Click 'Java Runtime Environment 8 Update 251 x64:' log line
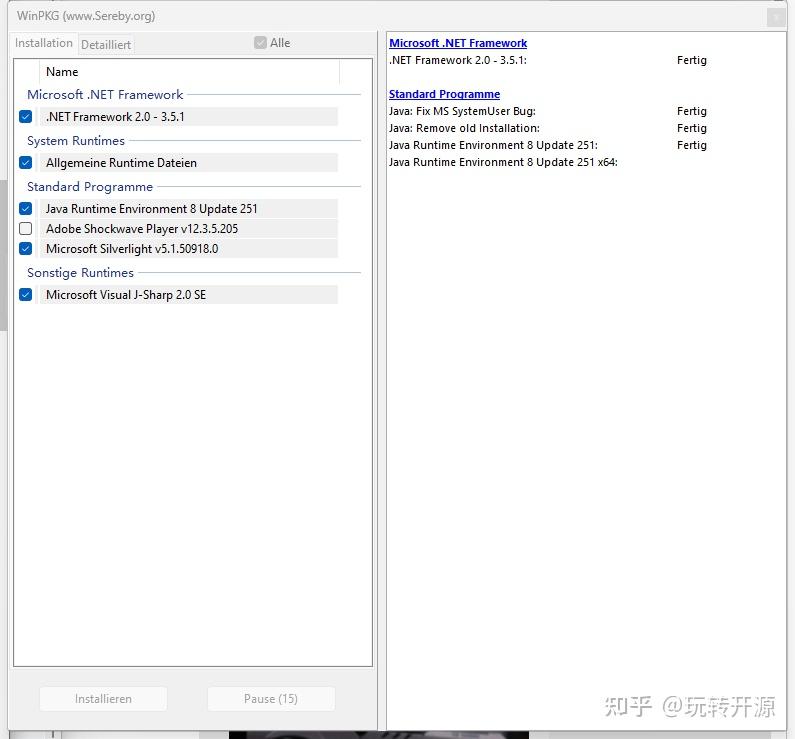The height and width of the screenshot is (739, 795). pos(503,162)
